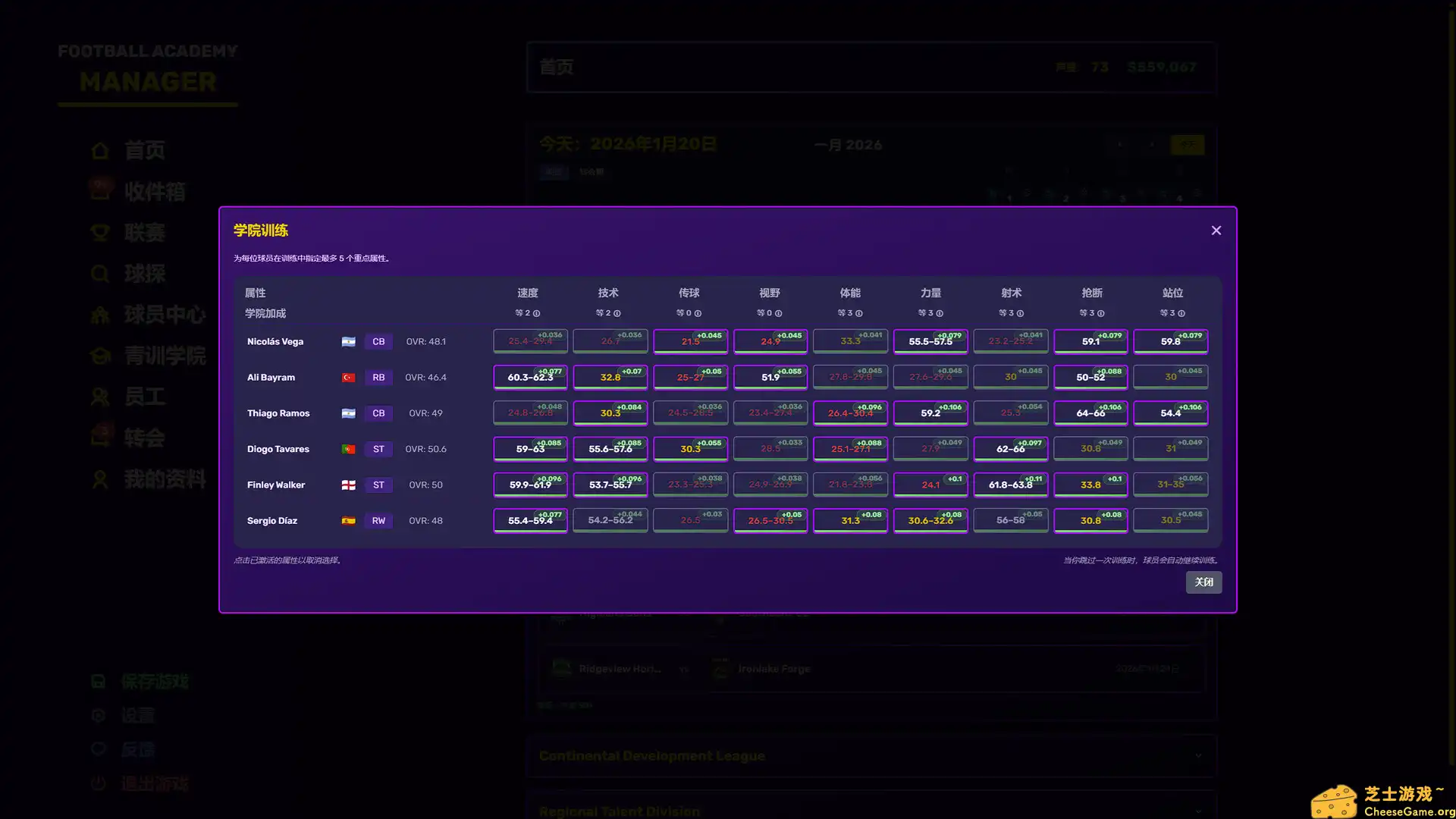The image size is (1456, 819).
Task: Click the info icon under 传球 column
Action: [x=698, y=313]
